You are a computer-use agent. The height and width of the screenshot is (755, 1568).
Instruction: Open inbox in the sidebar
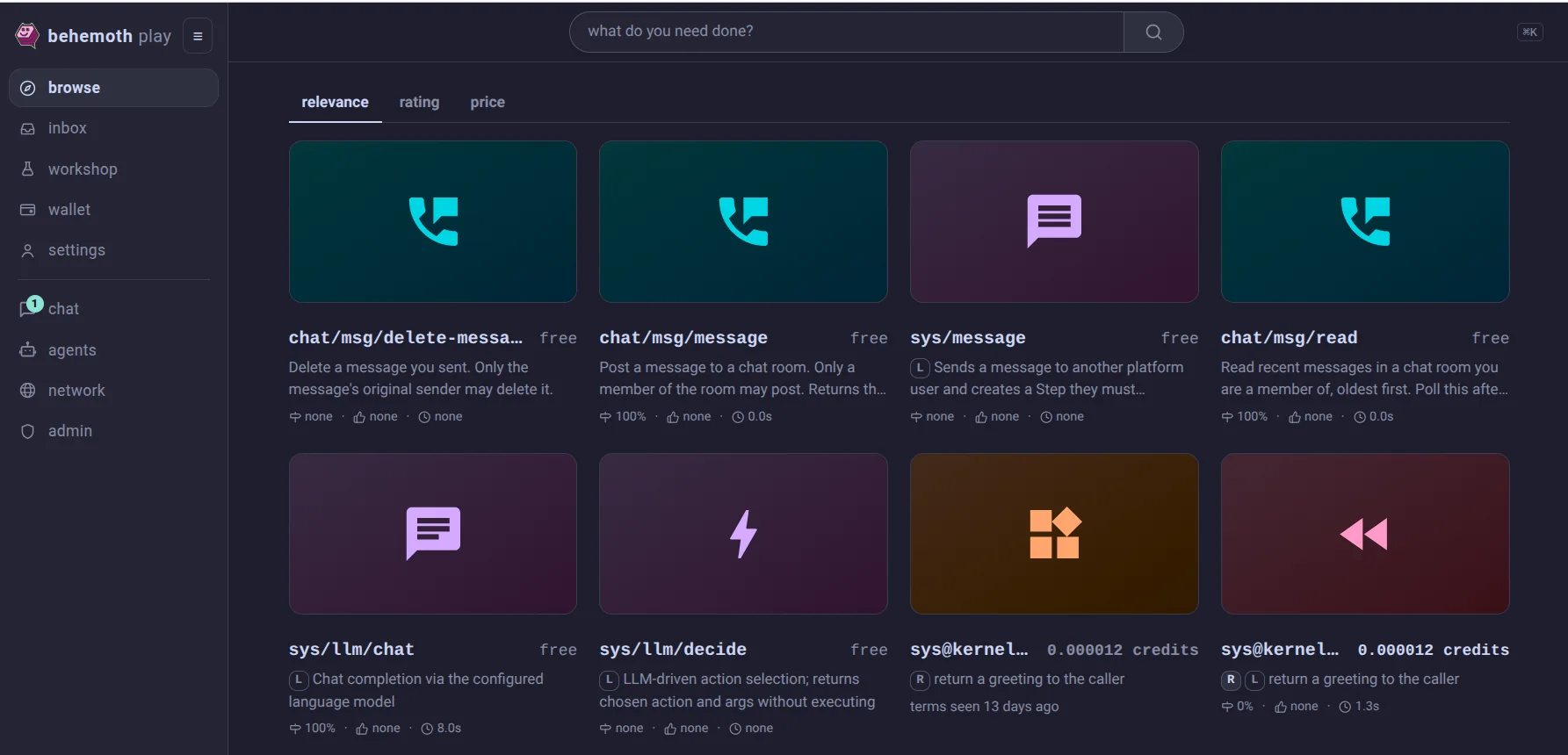(x=113, y=128)
